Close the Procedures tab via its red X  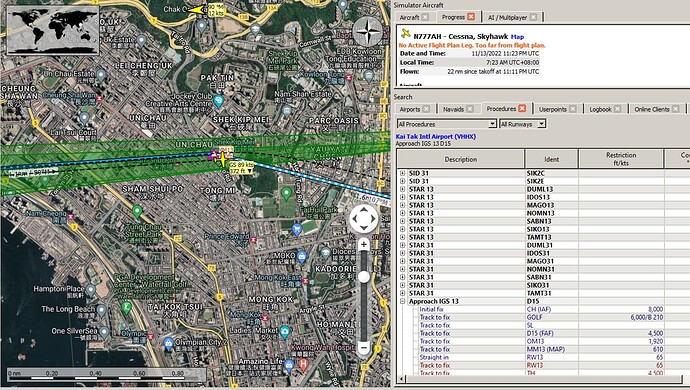522,108
